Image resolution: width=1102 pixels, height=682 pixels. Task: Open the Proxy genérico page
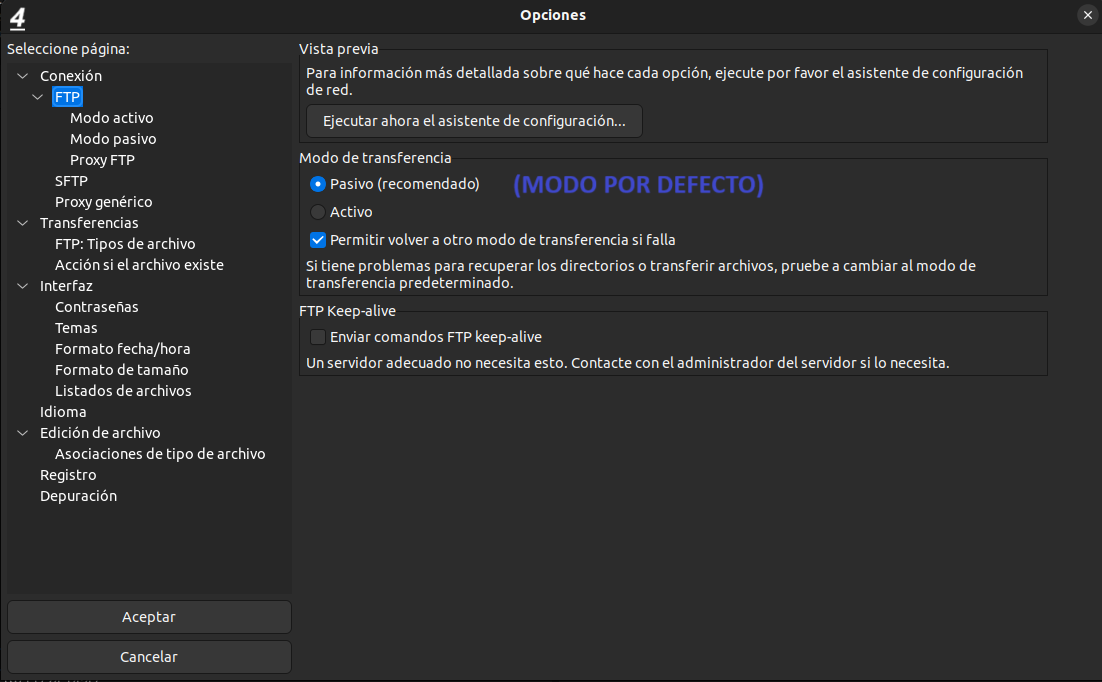(103, 202)
